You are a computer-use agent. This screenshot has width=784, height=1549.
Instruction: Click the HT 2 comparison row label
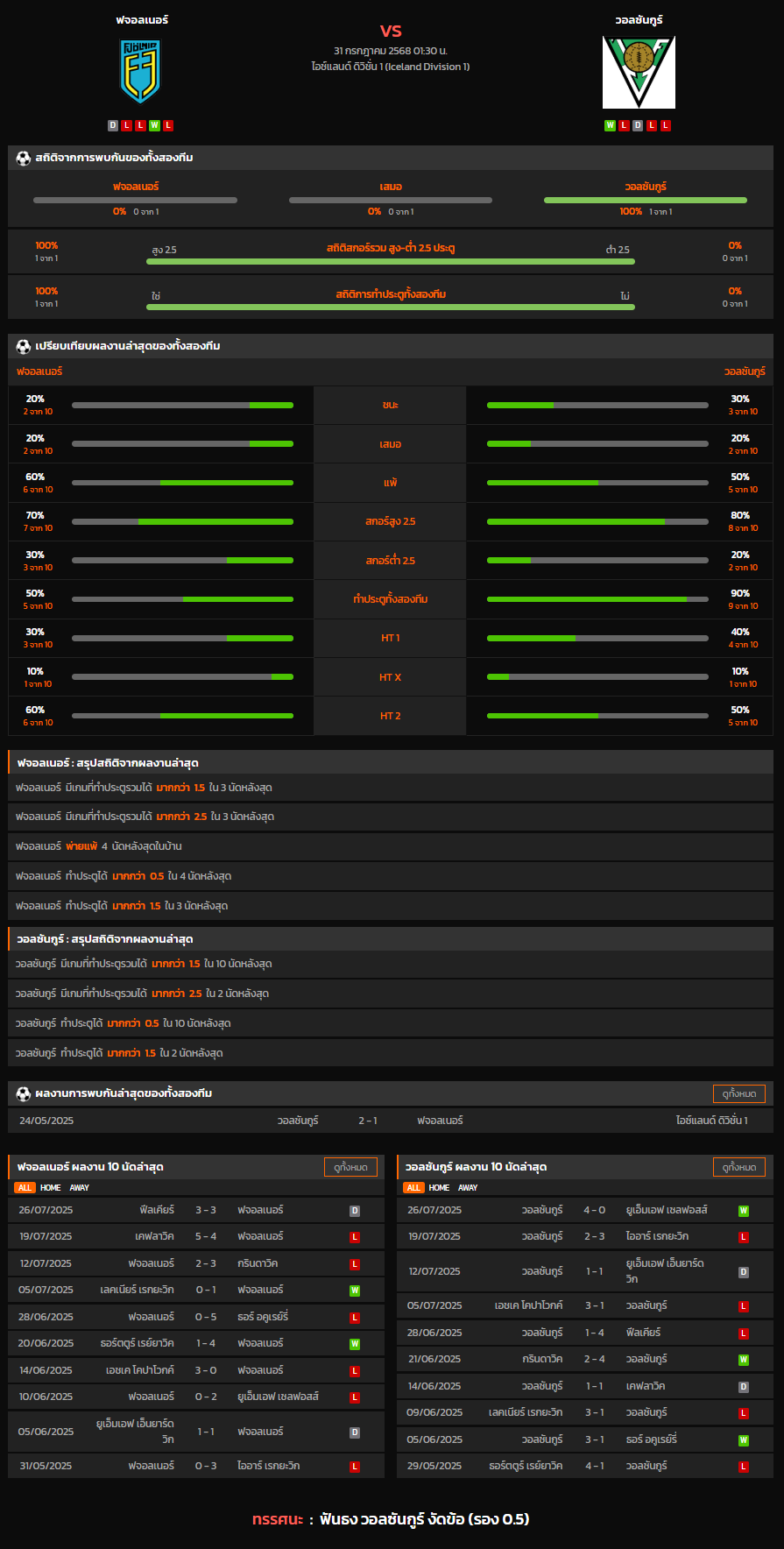[391, 716]
